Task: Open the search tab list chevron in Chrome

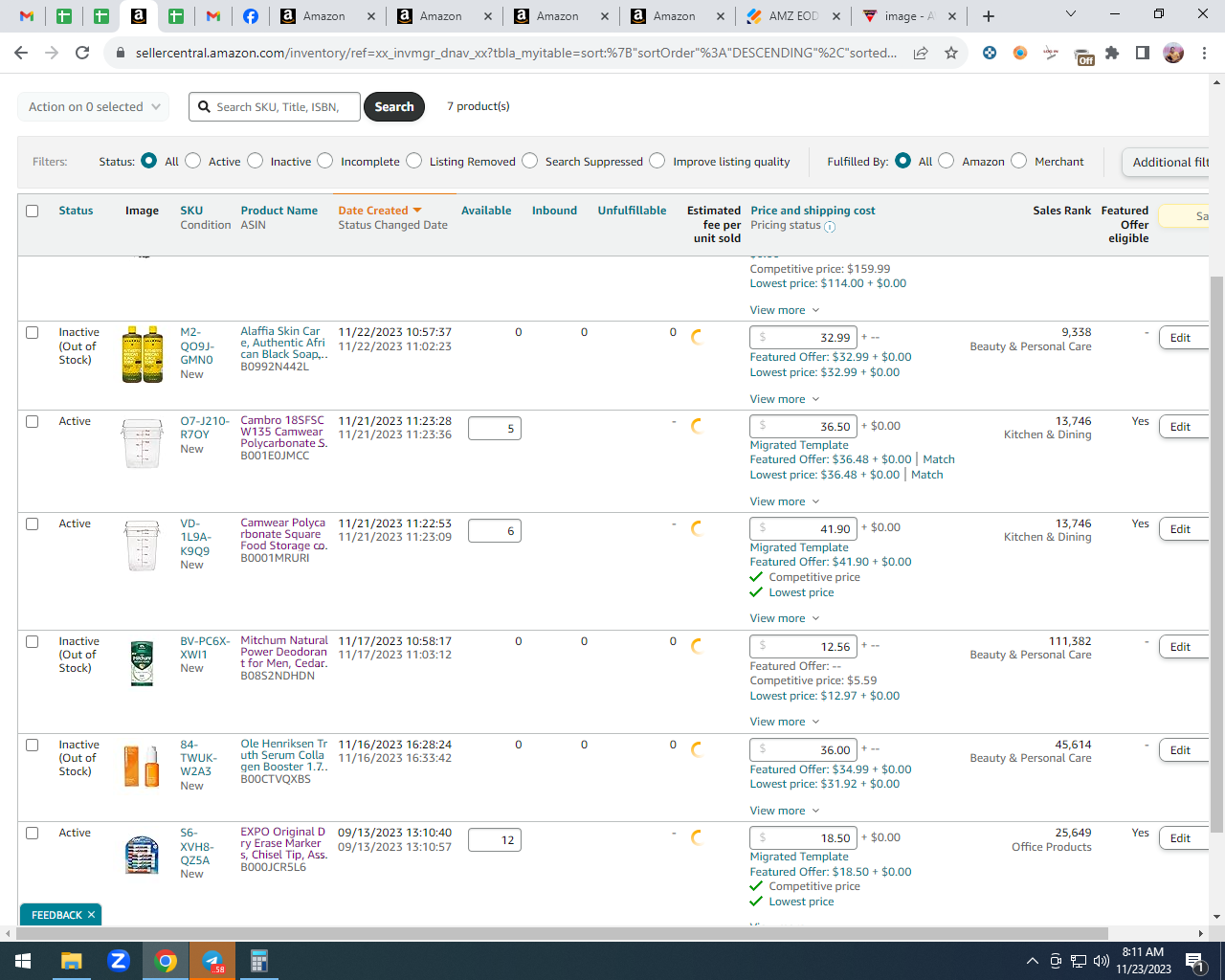Action: tap(1071, 14)
